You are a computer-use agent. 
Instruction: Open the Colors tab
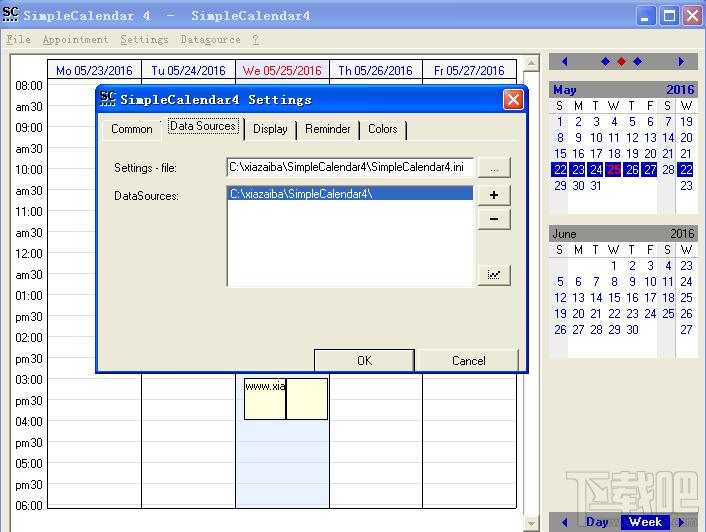point(383,129)
